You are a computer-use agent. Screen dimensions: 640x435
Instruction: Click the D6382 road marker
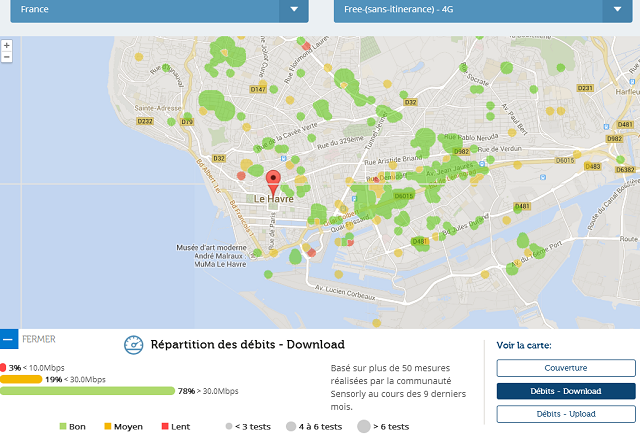point(625,169)
